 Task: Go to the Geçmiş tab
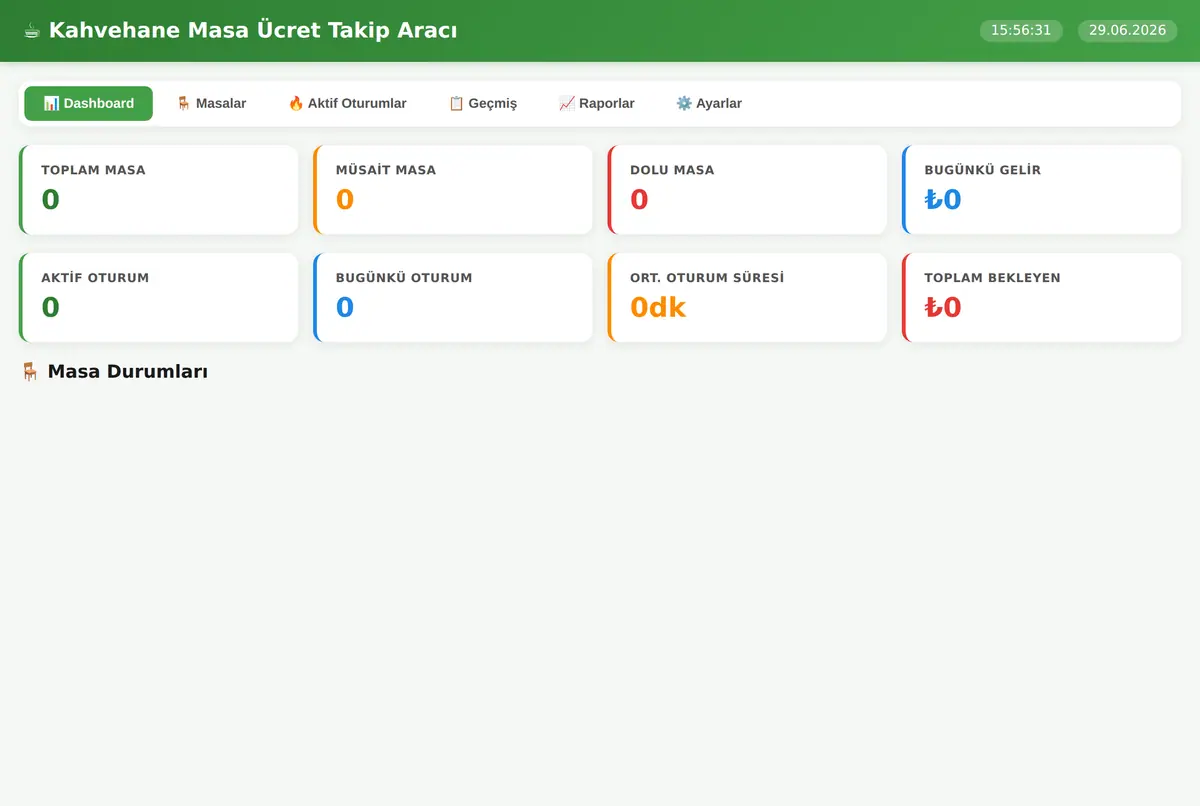point(483,103)
